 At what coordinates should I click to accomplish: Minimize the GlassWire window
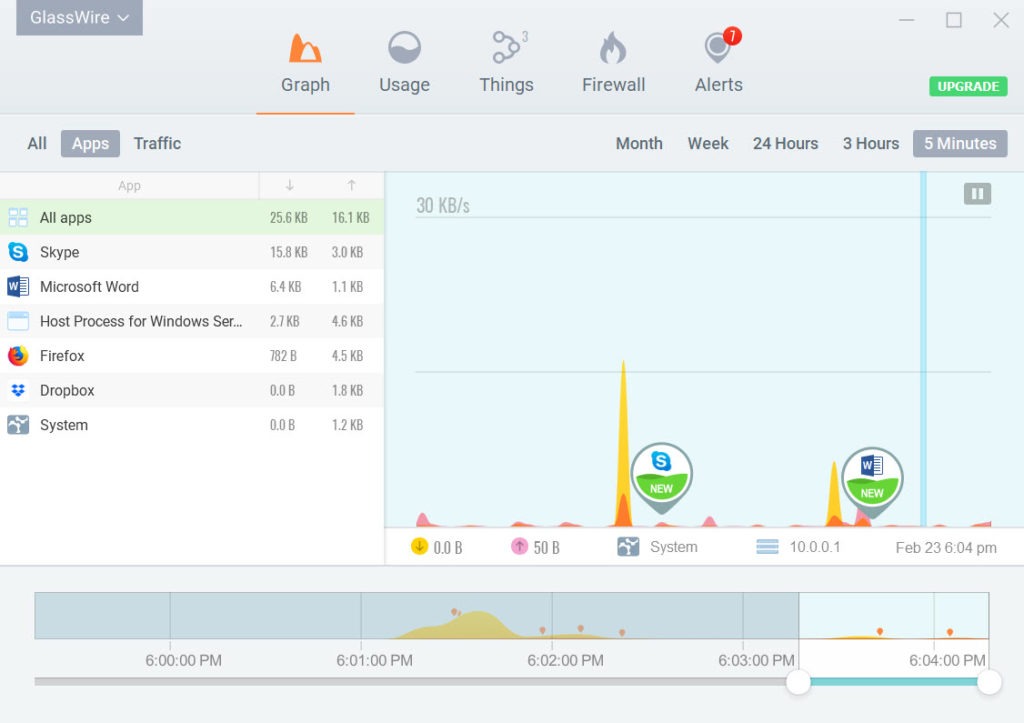tap(906, 20)
